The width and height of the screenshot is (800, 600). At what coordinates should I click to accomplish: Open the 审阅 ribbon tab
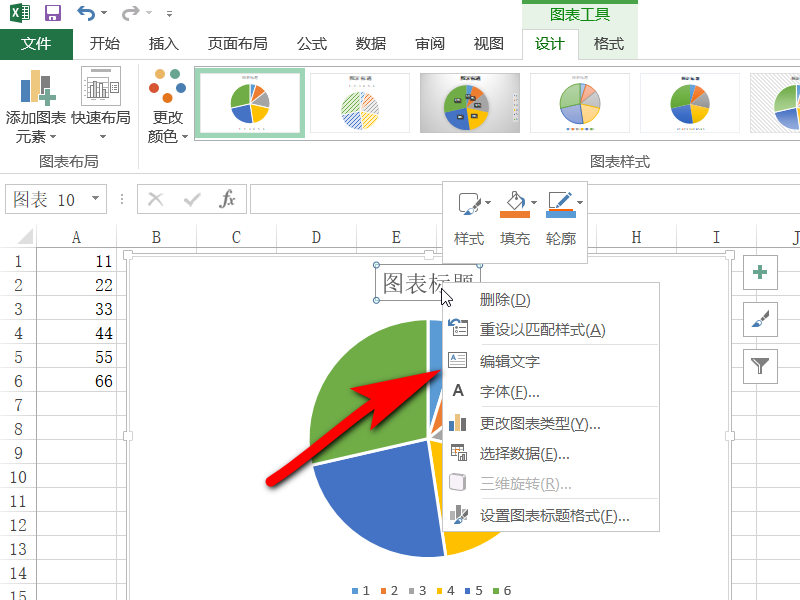click(x=430, y=44)
